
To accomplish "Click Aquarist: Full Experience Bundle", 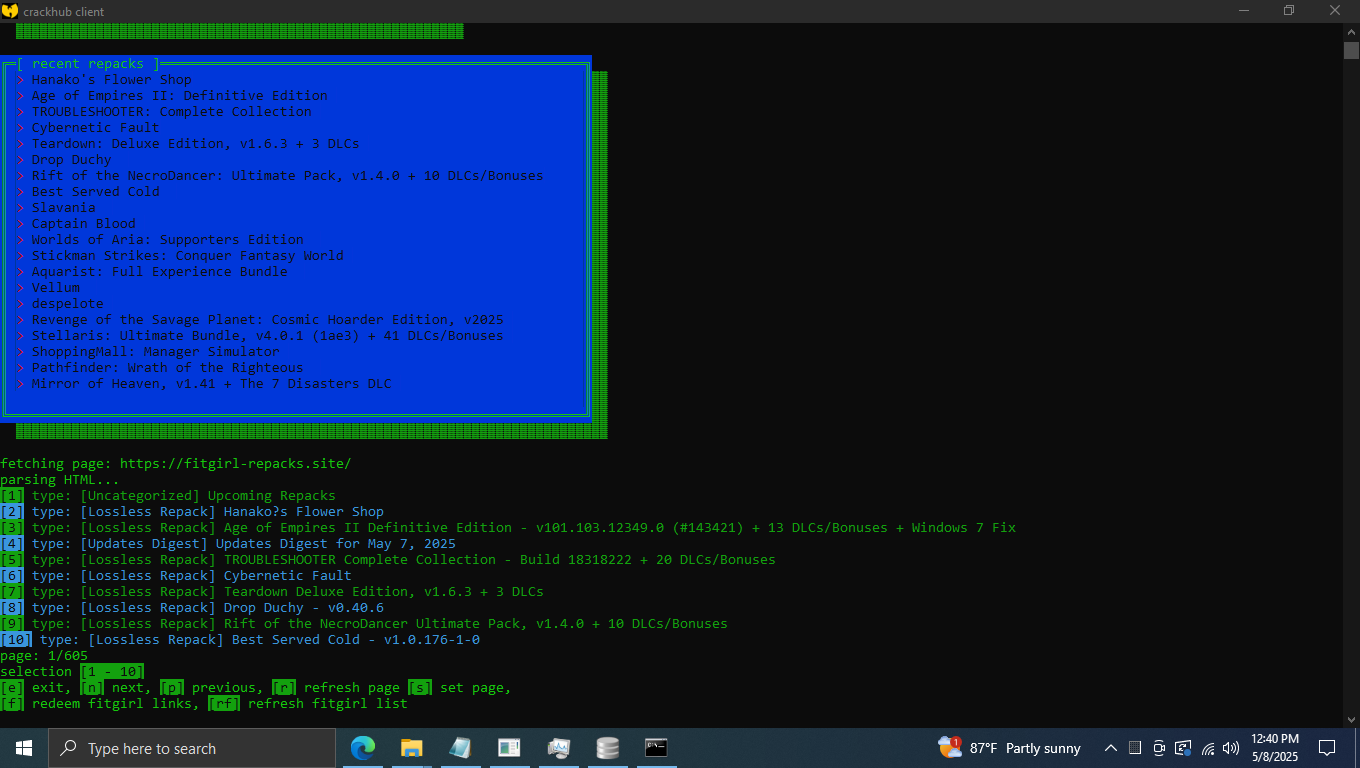I will tap(159, 271).
